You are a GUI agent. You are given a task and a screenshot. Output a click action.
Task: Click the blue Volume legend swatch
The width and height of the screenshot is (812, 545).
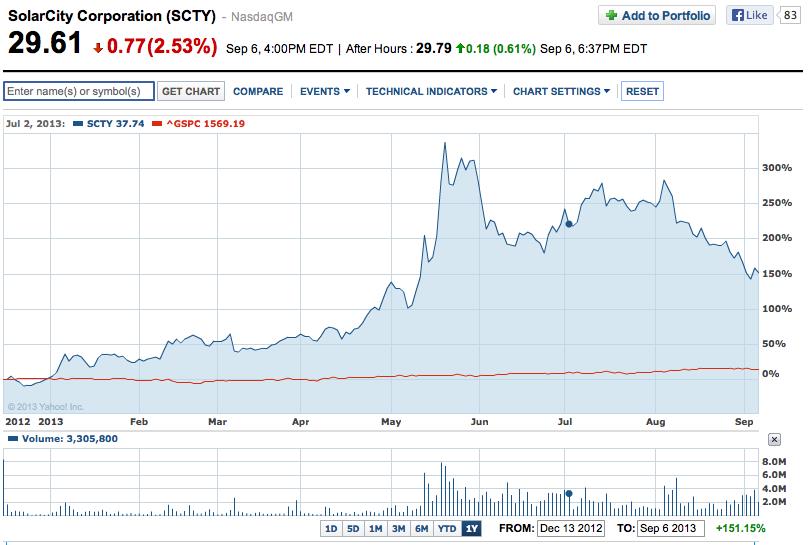point(13,439)
